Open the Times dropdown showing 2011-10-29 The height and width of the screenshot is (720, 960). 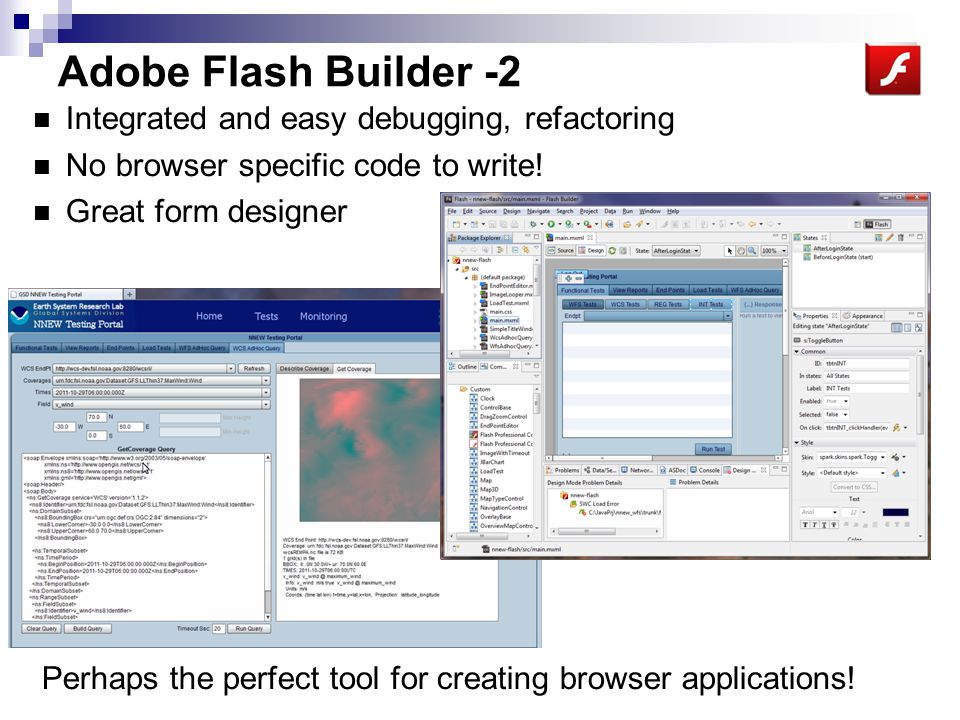162,392
